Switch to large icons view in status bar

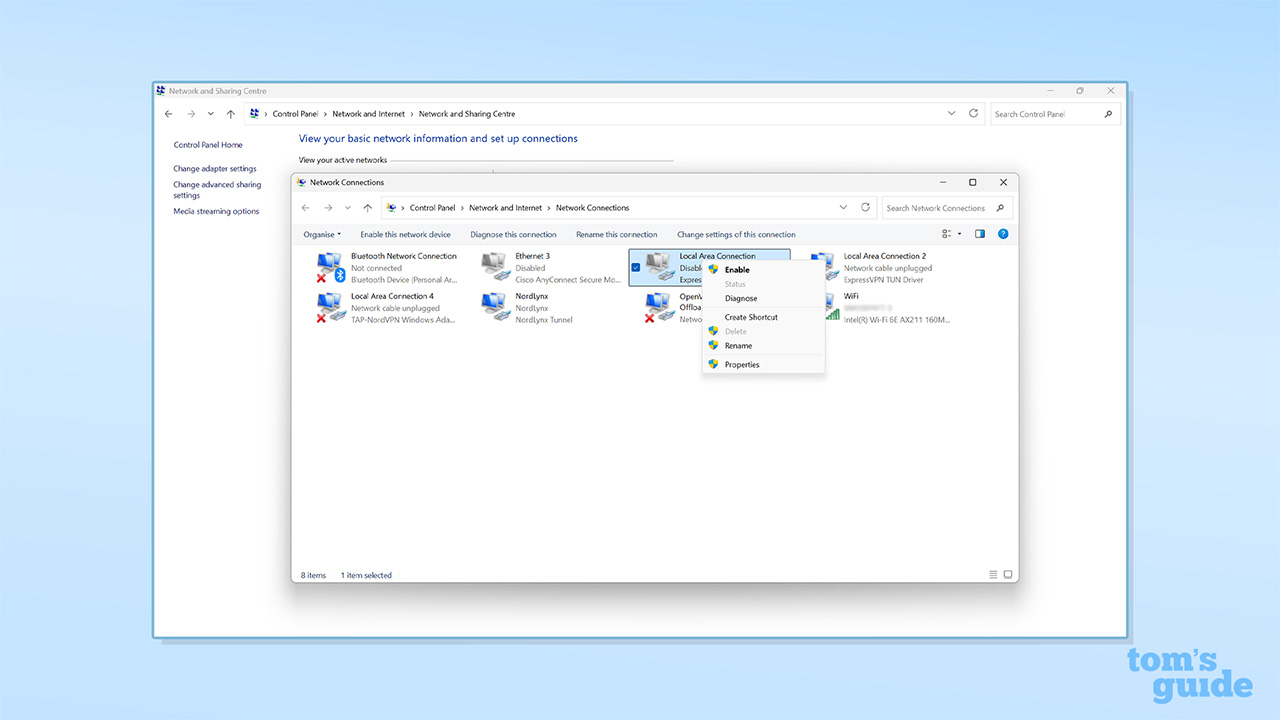point(1008,575)
